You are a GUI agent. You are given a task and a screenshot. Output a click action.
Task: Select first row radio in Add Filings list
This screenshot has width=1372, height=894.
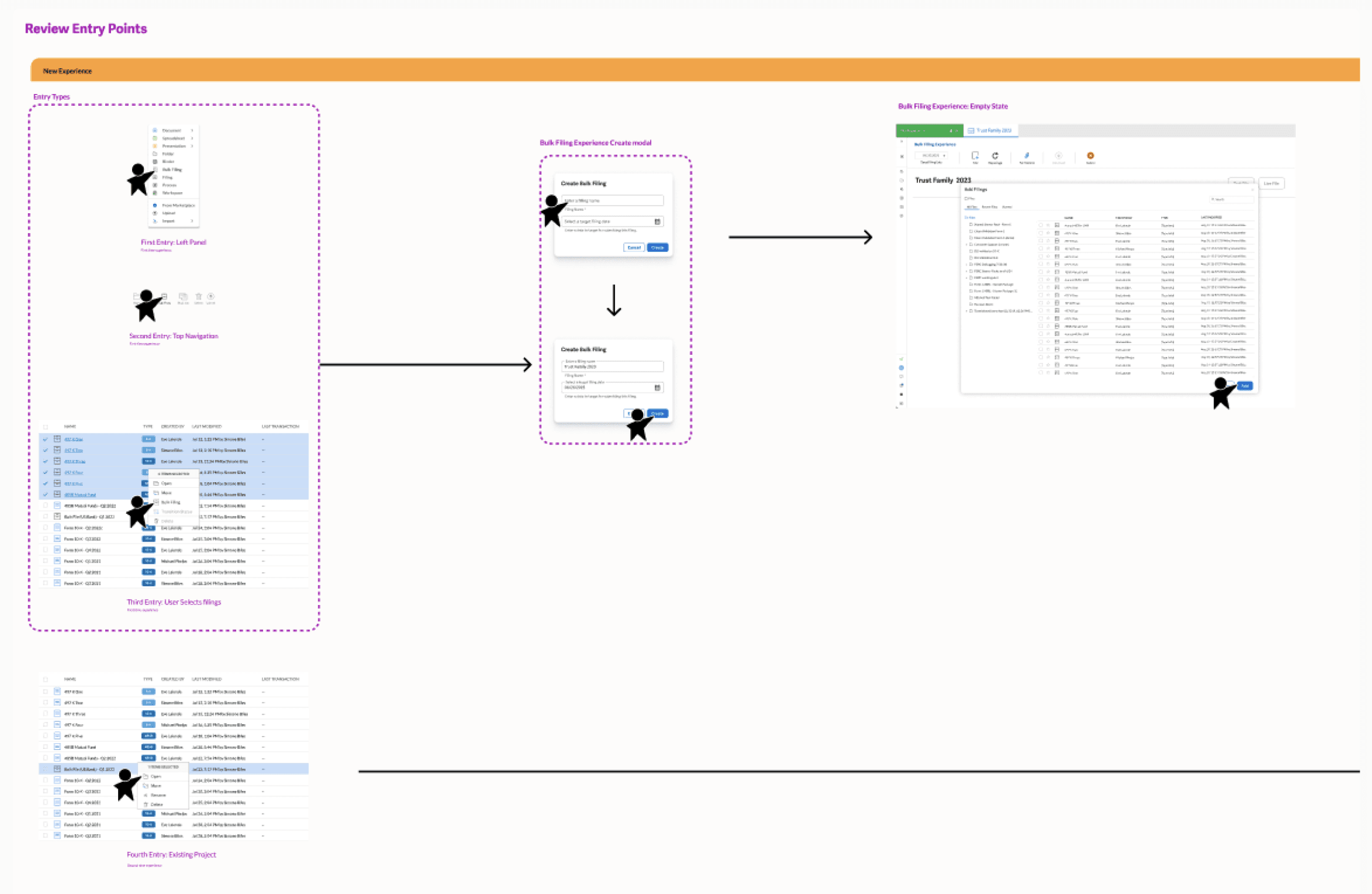pos(1040,225)
